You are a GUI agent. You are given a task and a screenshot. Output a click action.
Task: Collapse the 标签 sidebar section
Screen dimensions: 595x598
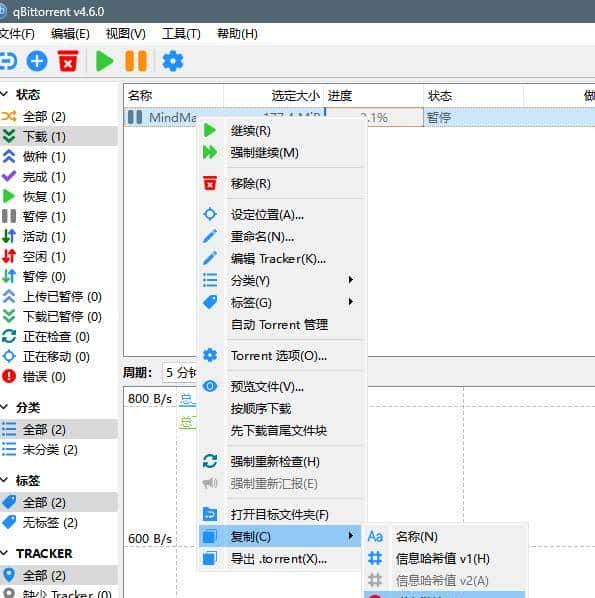click(x=4, y=480)
